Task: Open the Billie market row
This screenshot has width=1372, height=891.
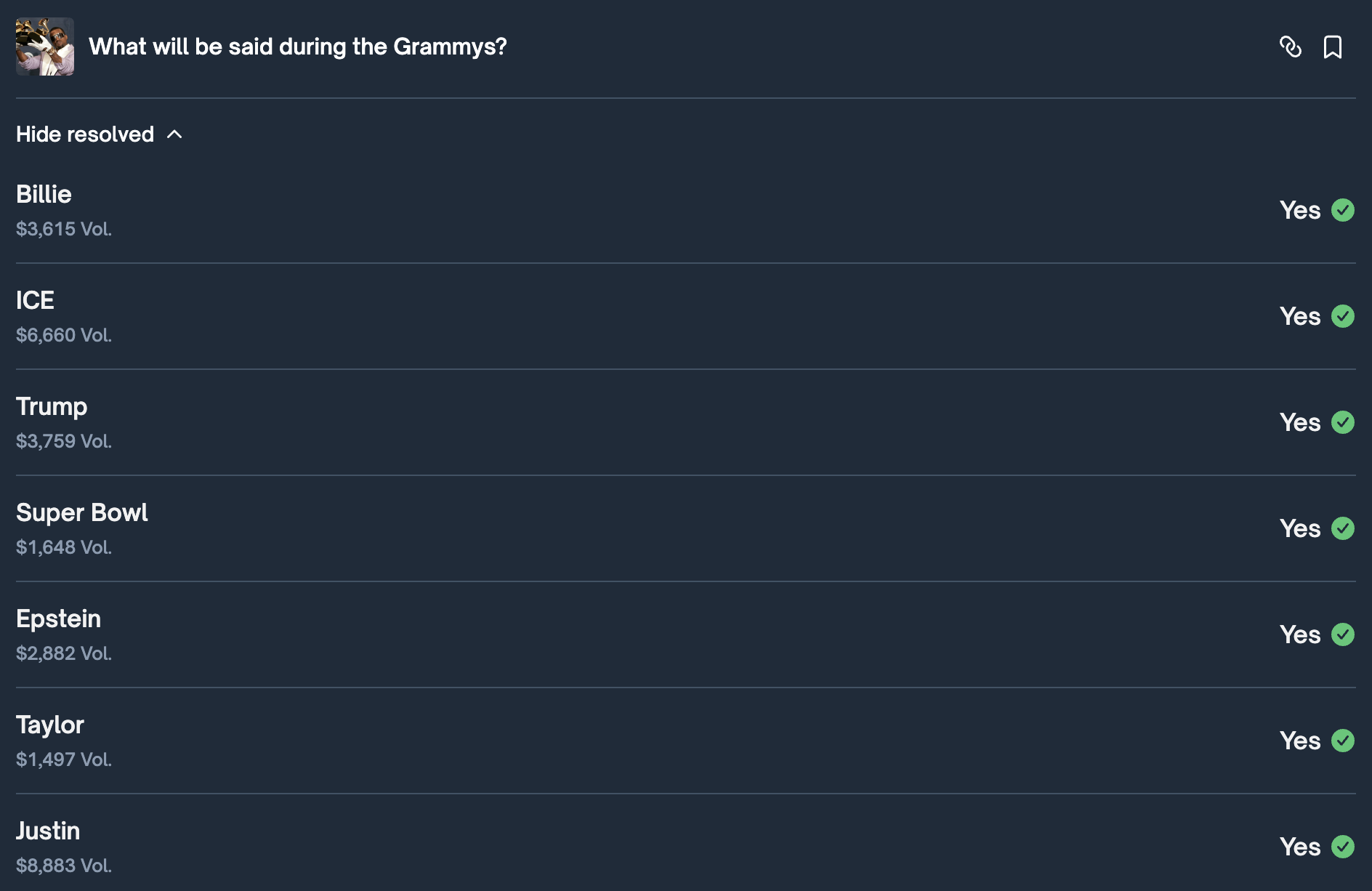Action: click(x=44, y=195)
